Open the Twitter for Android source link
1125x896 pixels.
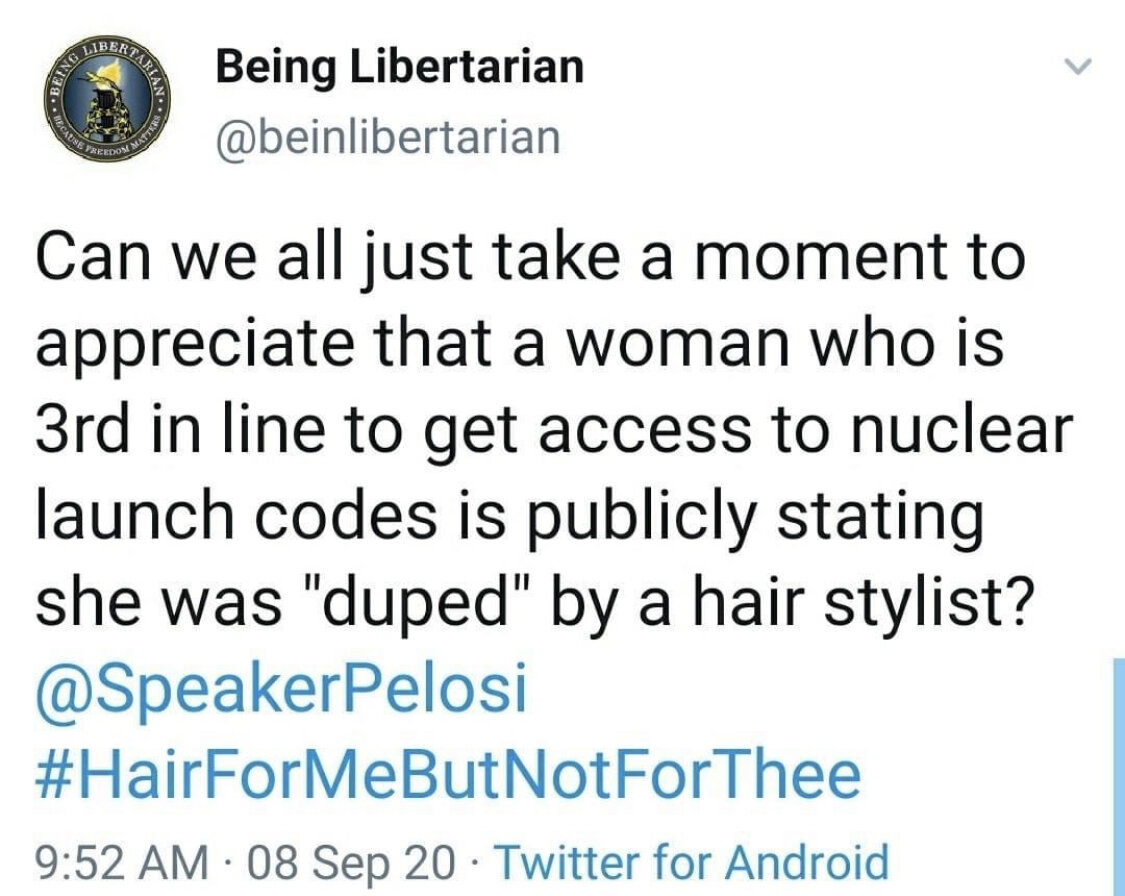coord(692,860)
